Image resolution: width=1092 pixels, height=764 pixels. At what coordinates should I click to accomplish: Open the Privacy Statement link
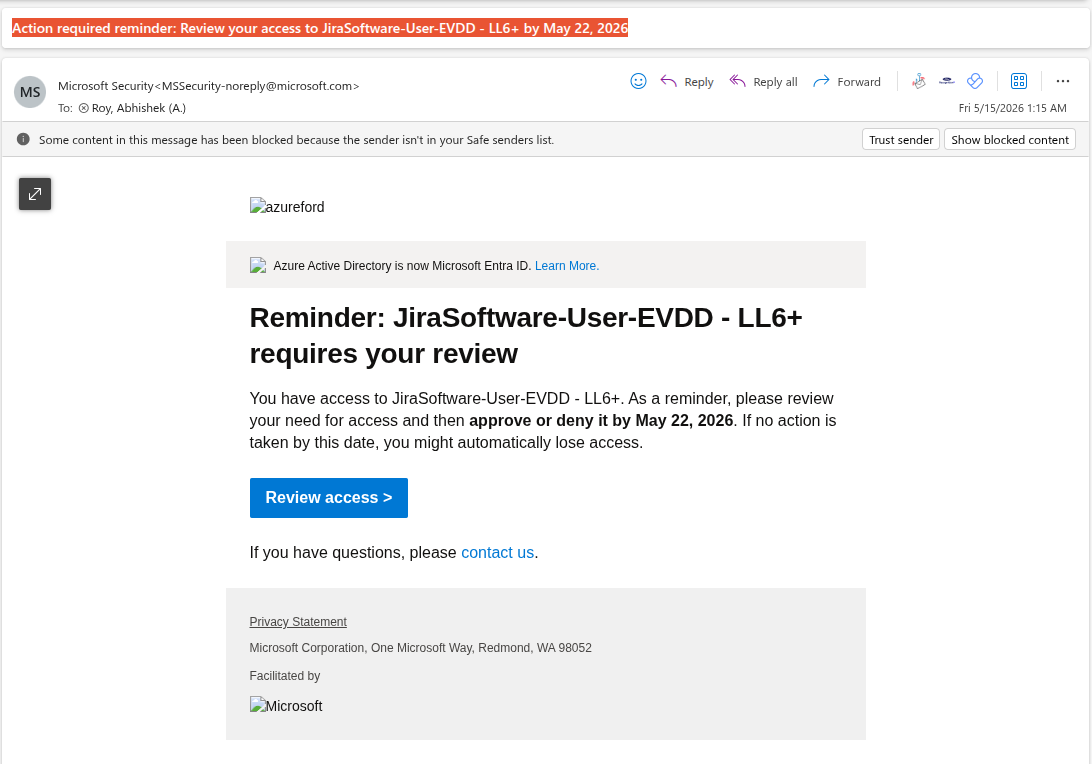coord(298,621)
